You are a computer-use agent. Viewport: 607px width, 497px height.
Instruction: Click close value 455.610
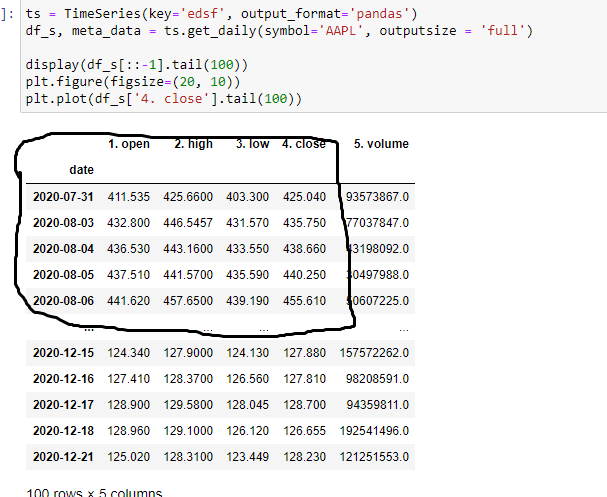click(304, 301)
